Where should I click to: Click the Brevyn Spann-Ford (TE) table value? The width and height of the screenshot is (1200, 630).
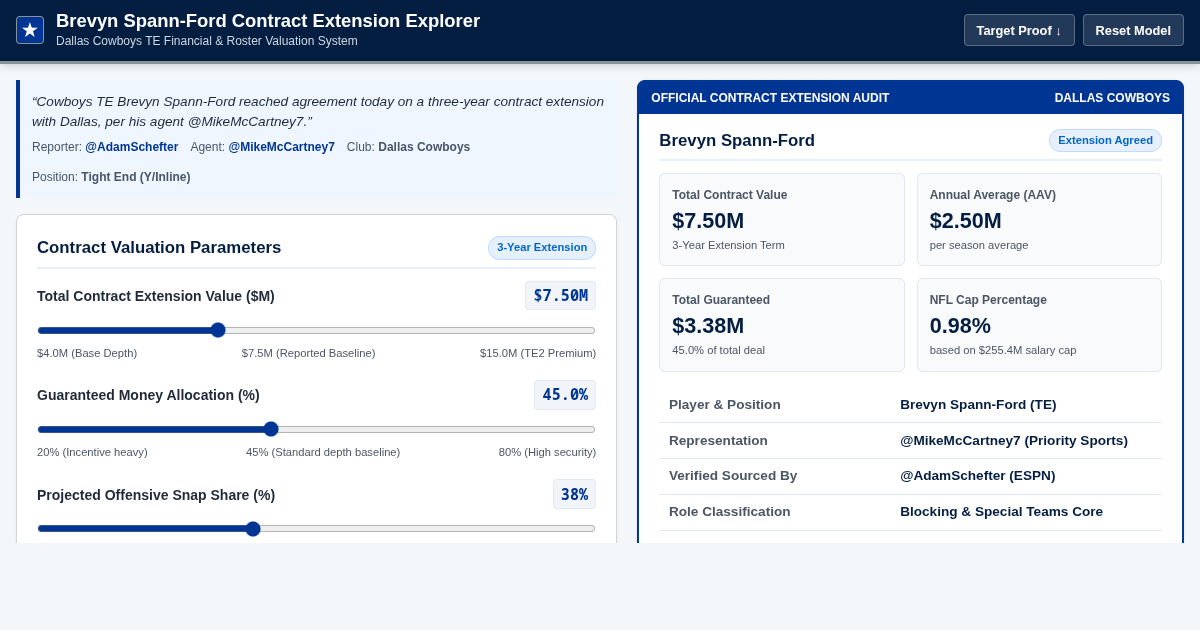click(x=978, y=405)
